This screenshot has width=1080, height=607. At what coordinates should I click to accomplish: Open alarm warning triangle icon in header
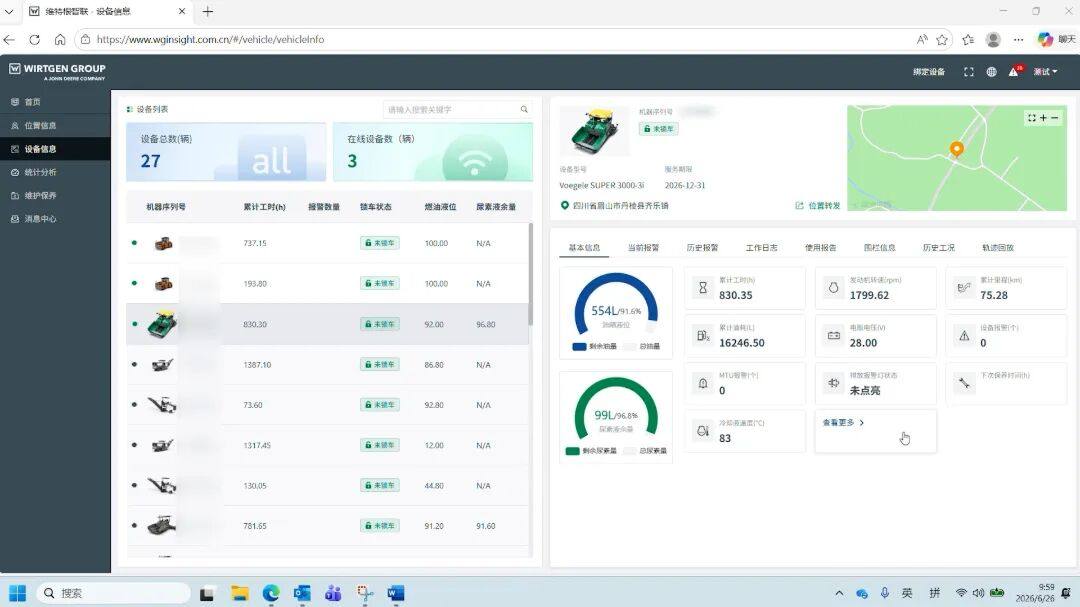1014,72
